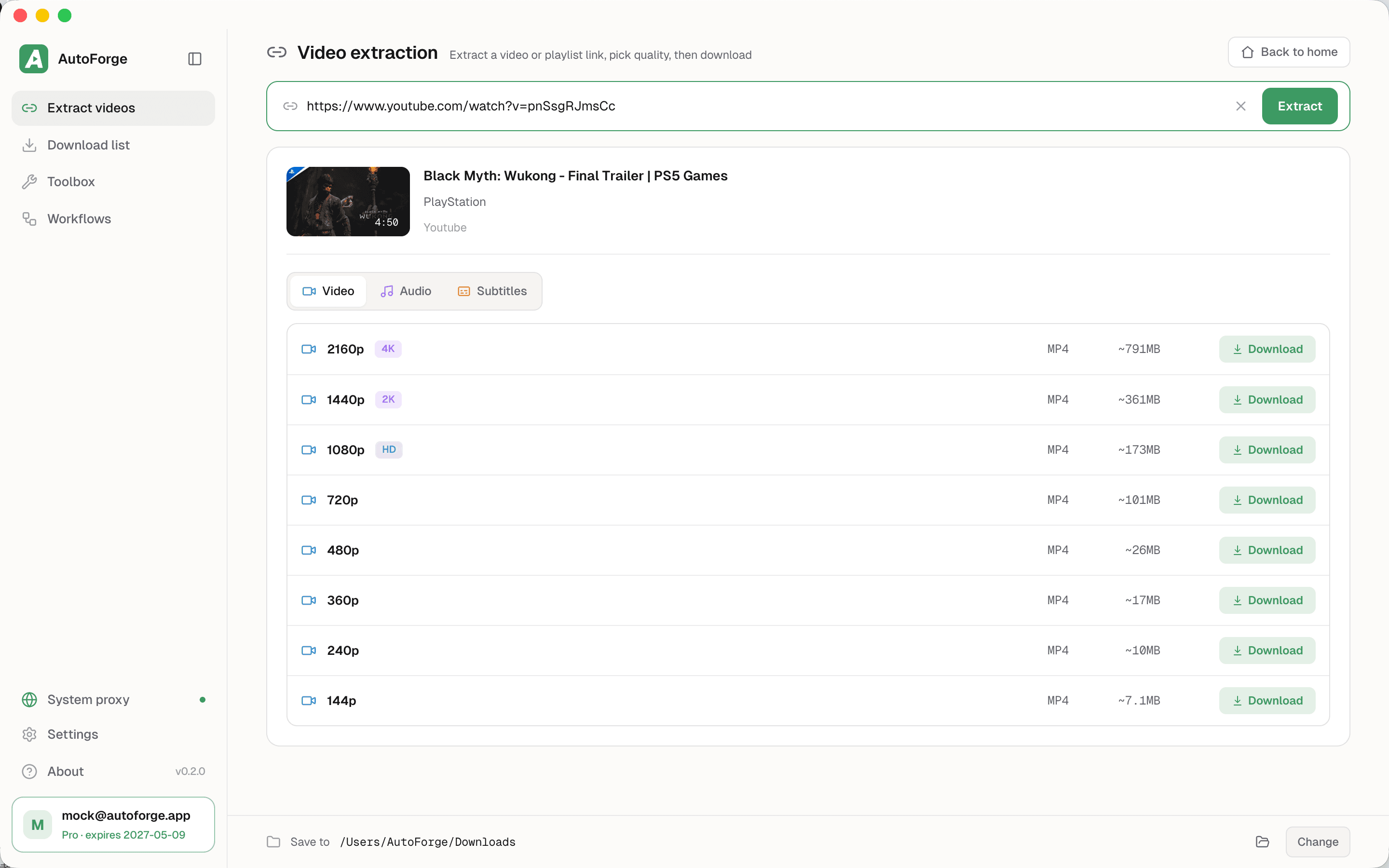Download the 480p video
1389x868 pixels.
pos(1267,550)
